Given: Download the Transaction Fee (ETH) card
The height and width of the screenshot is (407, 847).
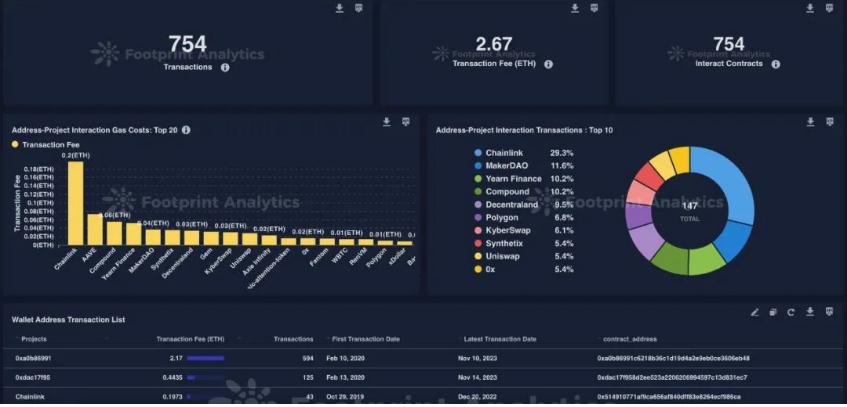Looking at the screenshot, I should (x=575, y=8).
